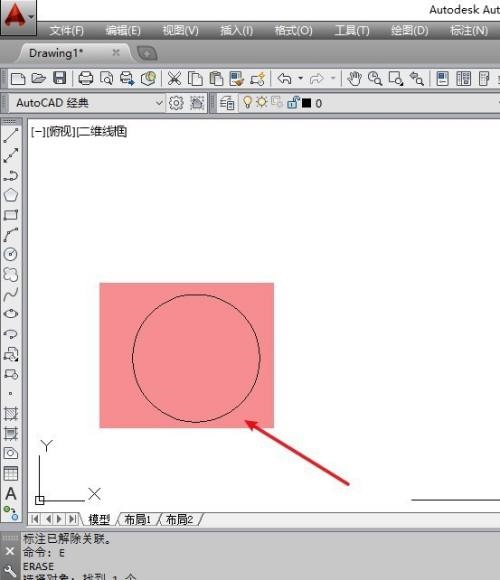Select the Point tool

point(10,394)
